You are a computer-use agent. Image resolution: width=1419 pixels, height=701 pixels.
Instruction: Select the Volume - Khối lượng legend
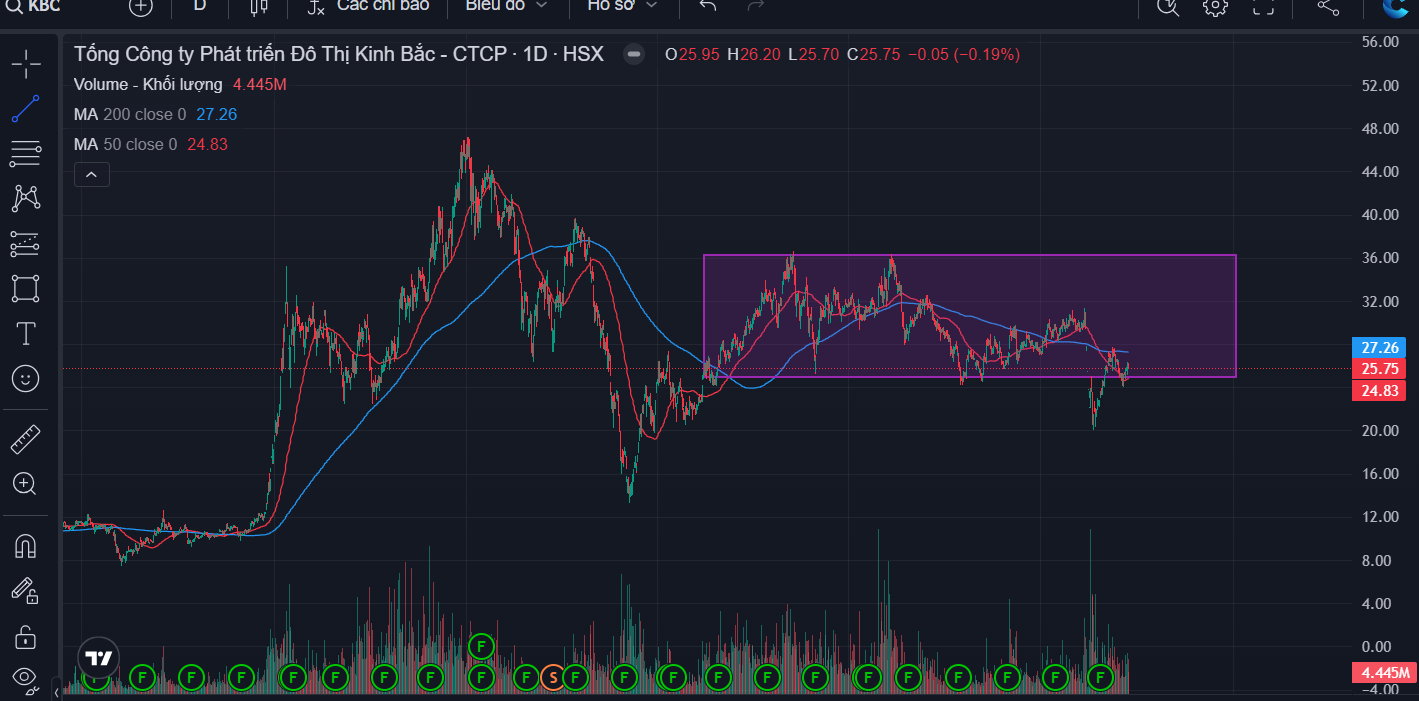pos(148,84)
